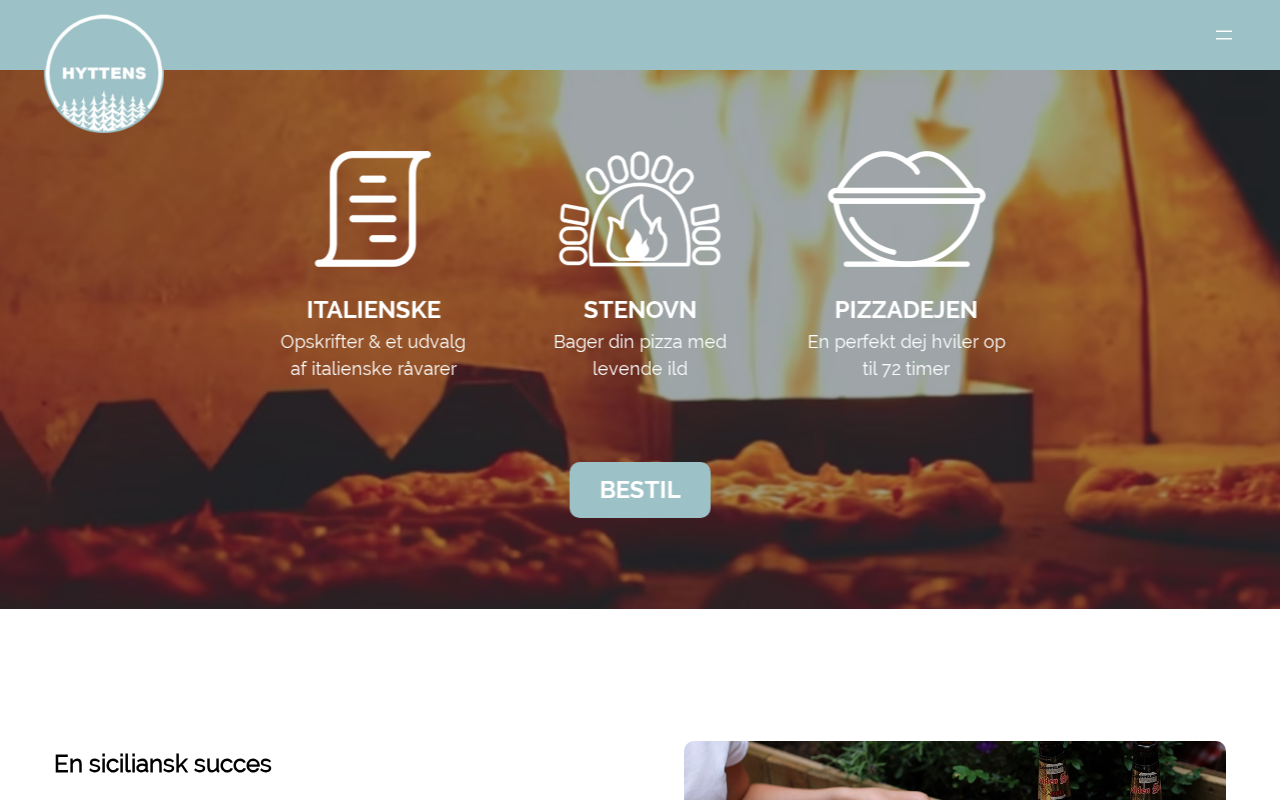
Task: Select the PIZZADEJEN heading
Action: 906,310
